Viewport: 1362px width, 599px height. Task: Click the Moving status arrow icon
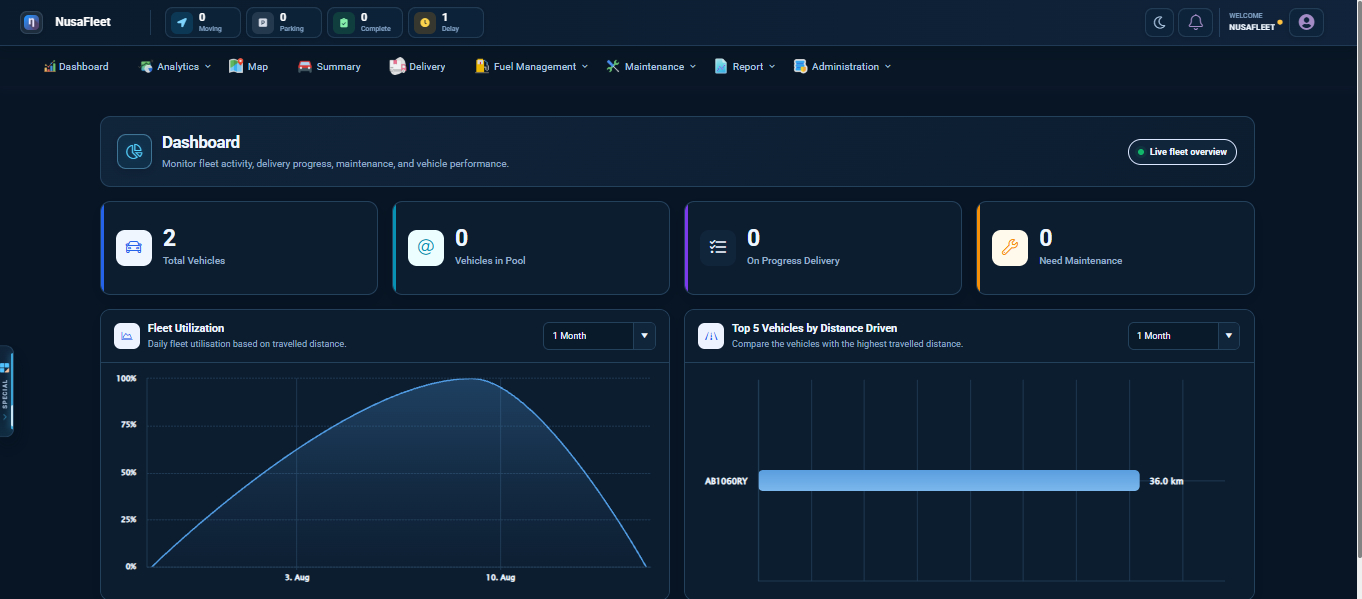pyautogui.click(x=182, y=22)
